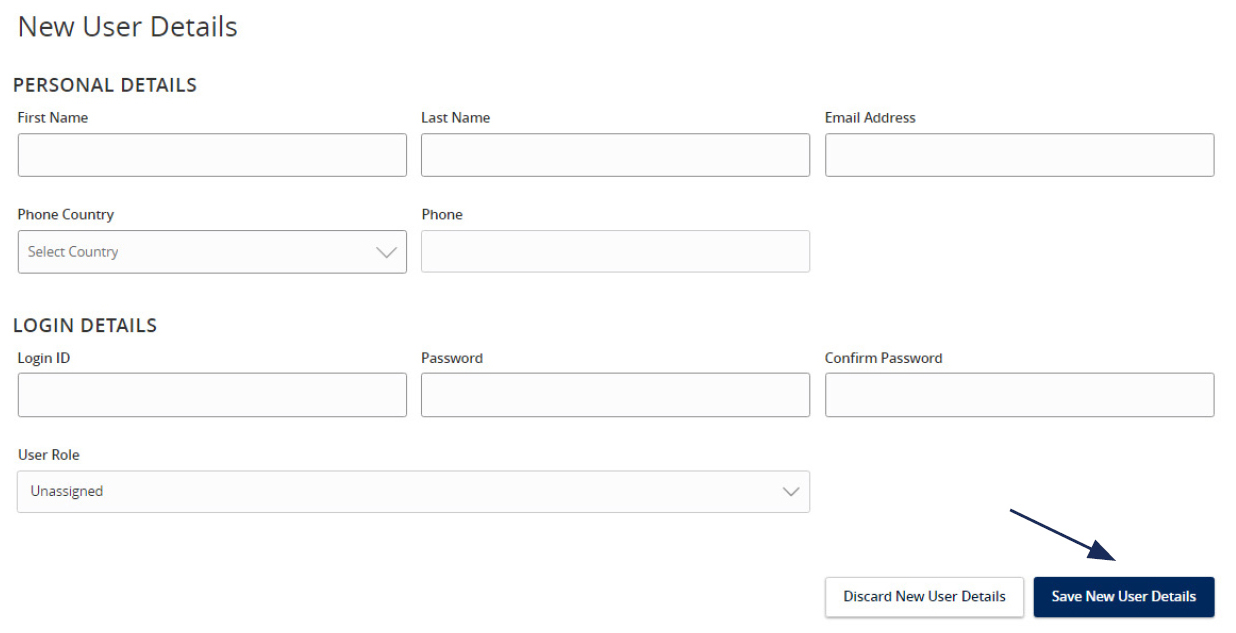Click the Confirm Password input field
Screen dimensions: 1236x633
[x=1019, y=395]
